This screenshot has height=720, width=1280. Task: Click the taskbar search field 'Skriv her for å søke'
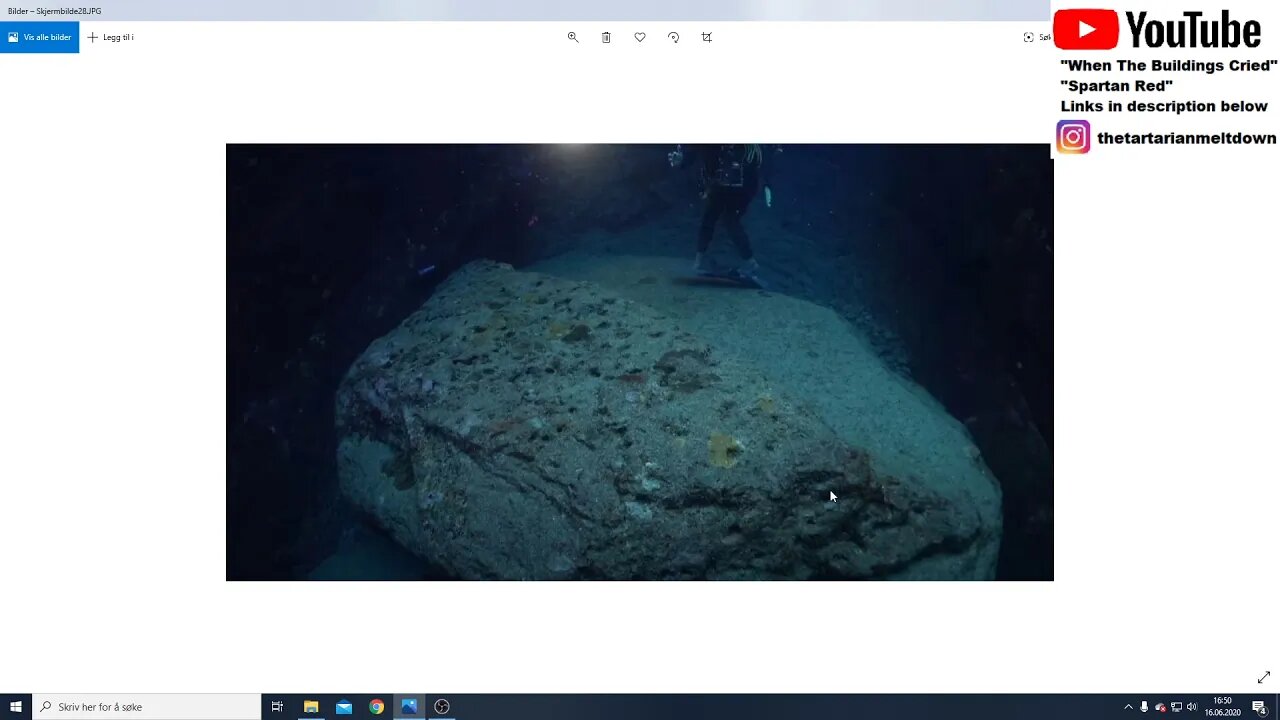[147, 707]
